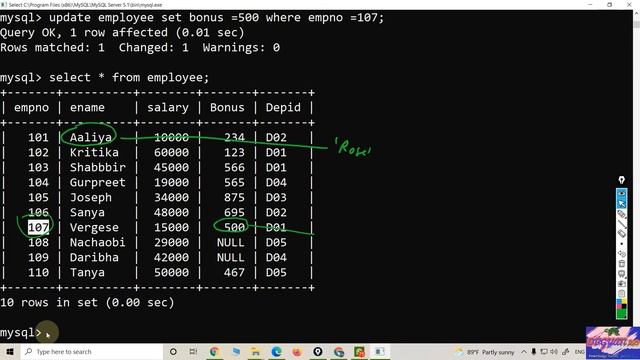Toggle ink visibility with the eye icon
Viewport: 640px width, 360px height.
tap(621, 193)
